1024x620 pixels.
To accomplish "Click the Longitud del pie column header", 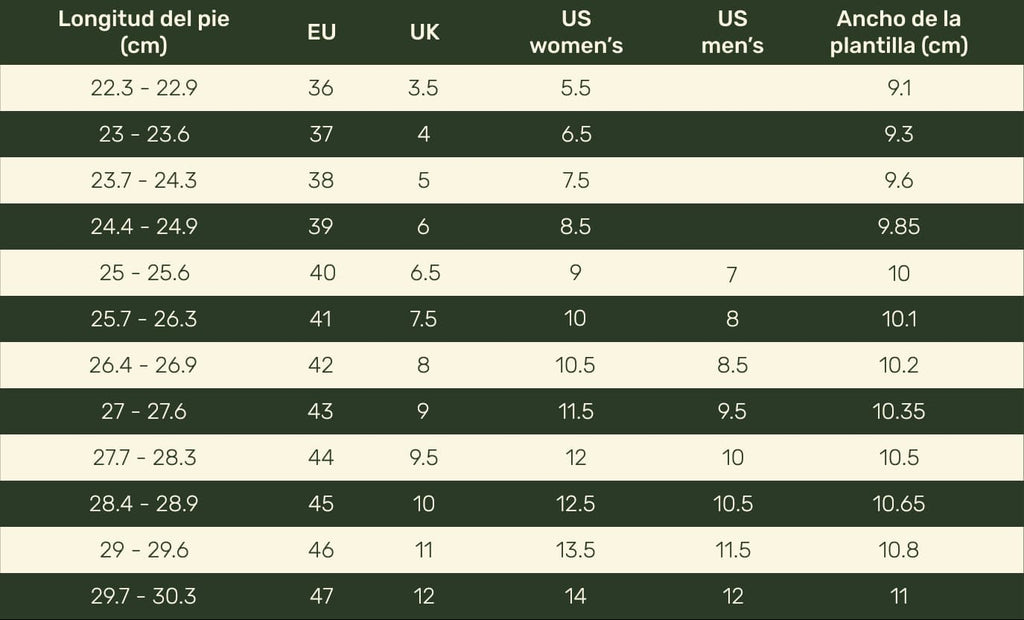I will click(144, 33).
